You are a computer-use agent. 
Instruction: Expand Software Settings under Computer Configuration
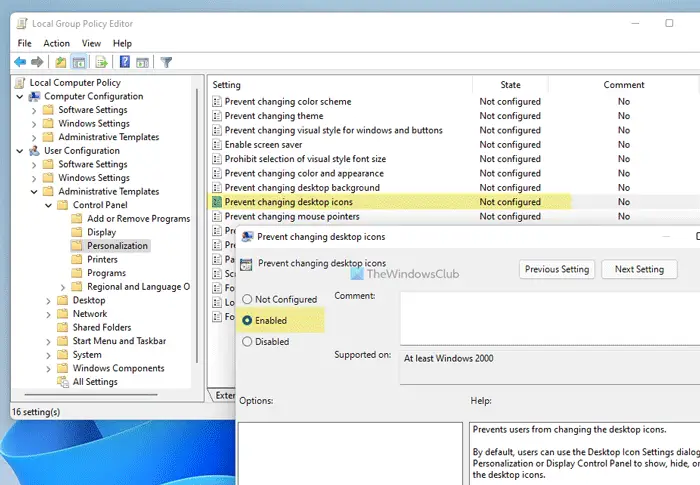click(34, 110)
